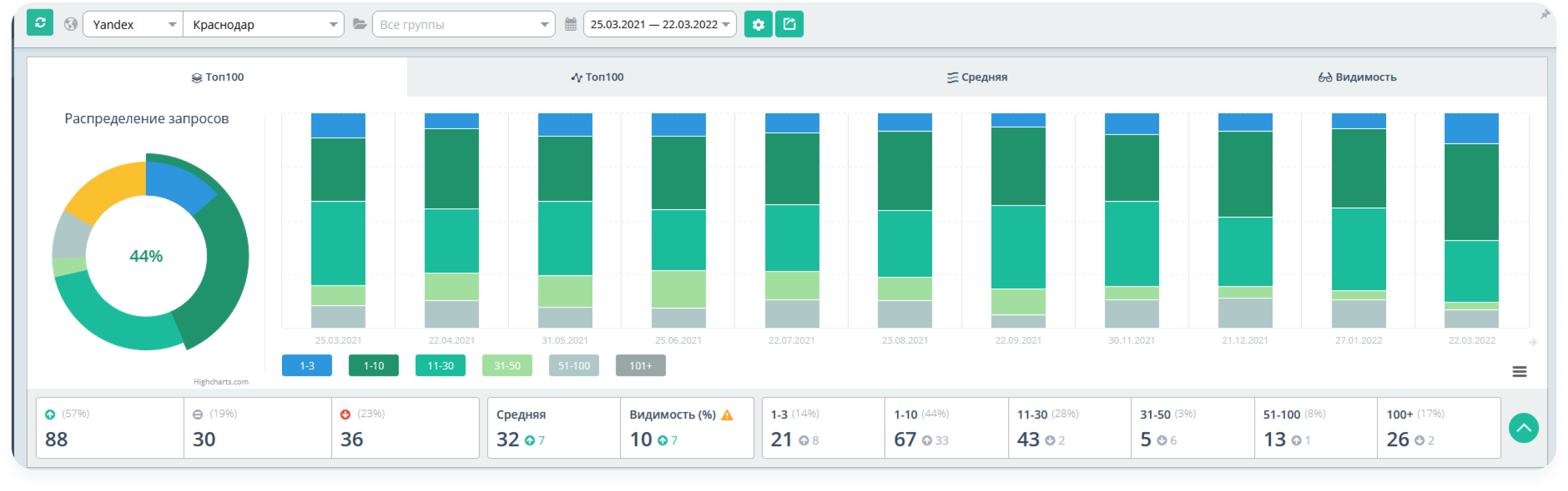1568x491 pixels.
Task: Switch to the Видимость tab
Action: 1357,77
